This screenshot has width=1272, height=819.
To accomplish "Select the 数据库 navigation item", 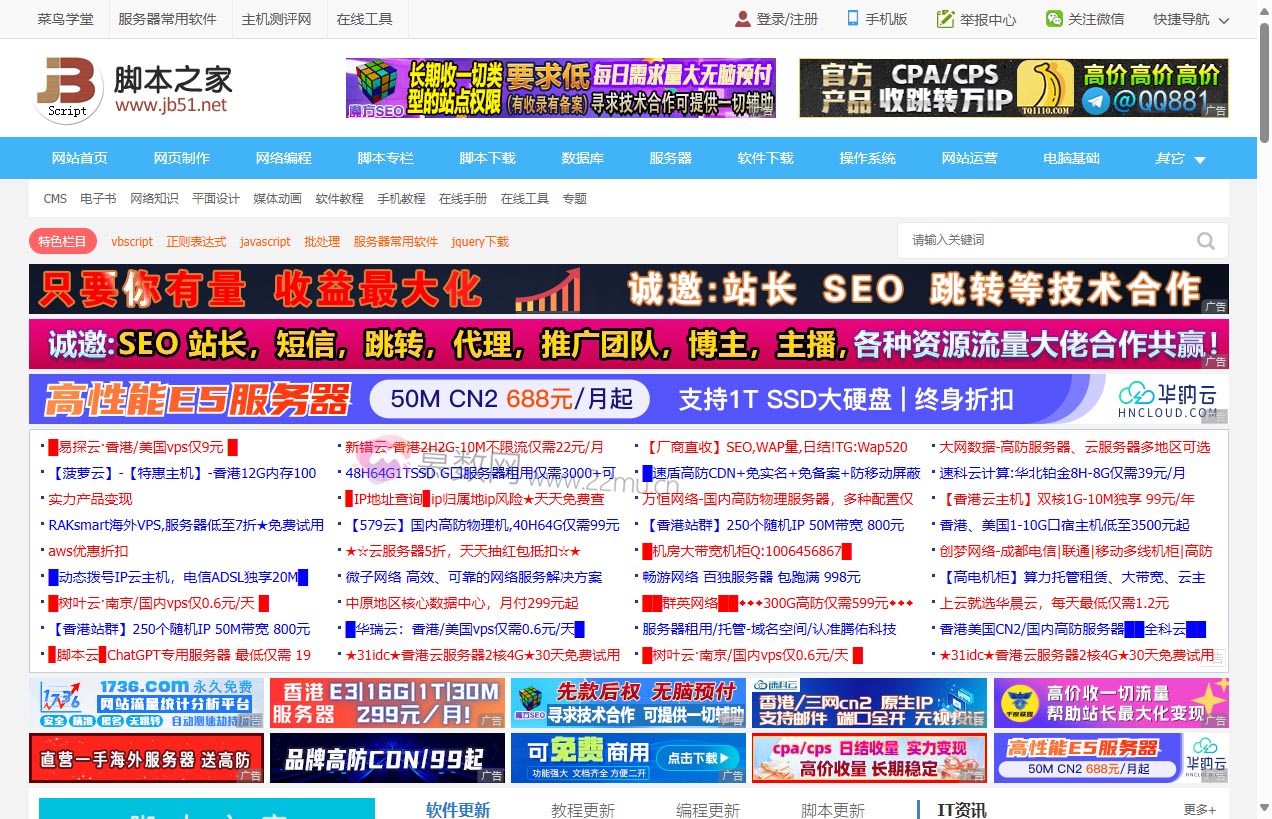I will 582,158.
